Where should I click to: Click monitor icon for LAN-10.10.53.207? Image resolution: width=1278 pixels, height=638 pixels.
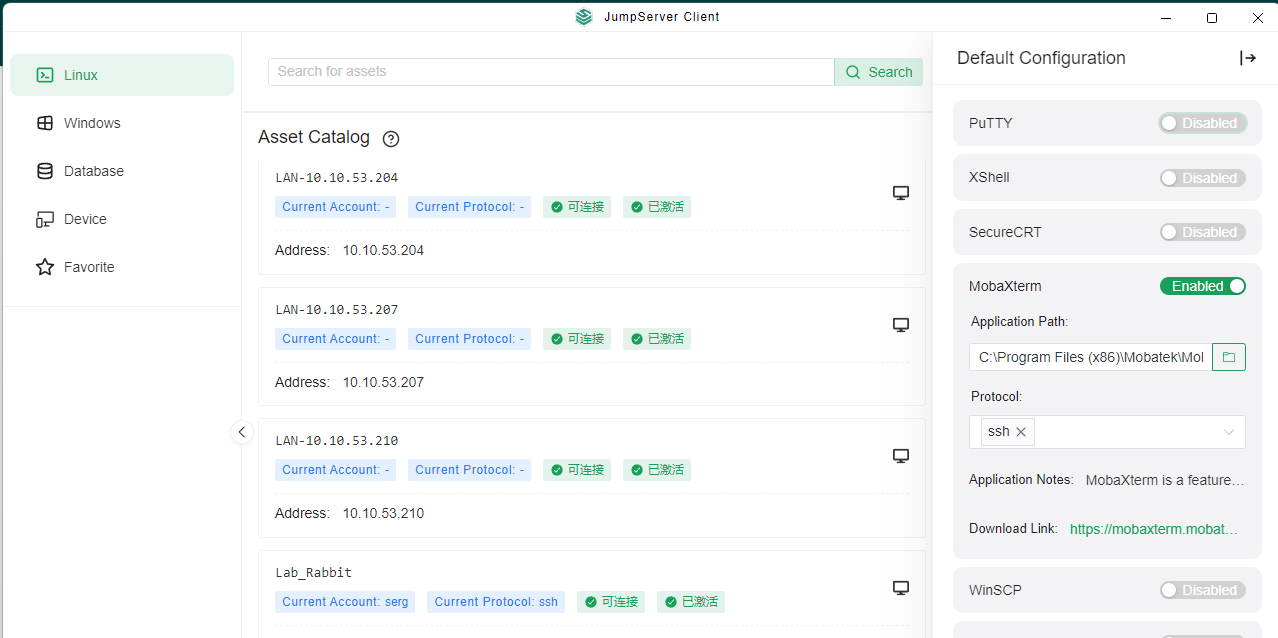click(x=900, y=325)
